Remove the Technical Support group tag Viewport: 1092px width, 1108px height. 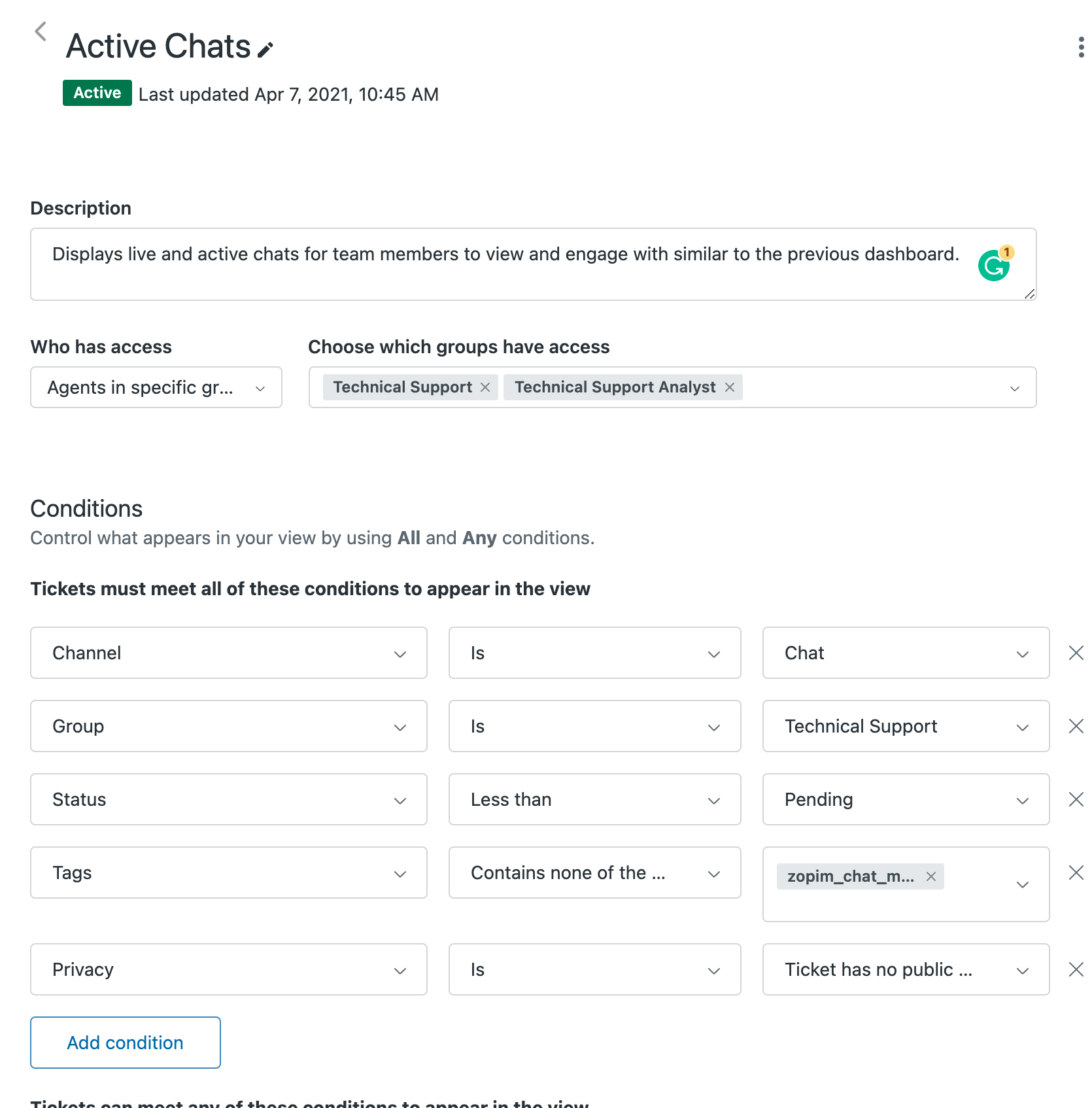tap(485, 387)
